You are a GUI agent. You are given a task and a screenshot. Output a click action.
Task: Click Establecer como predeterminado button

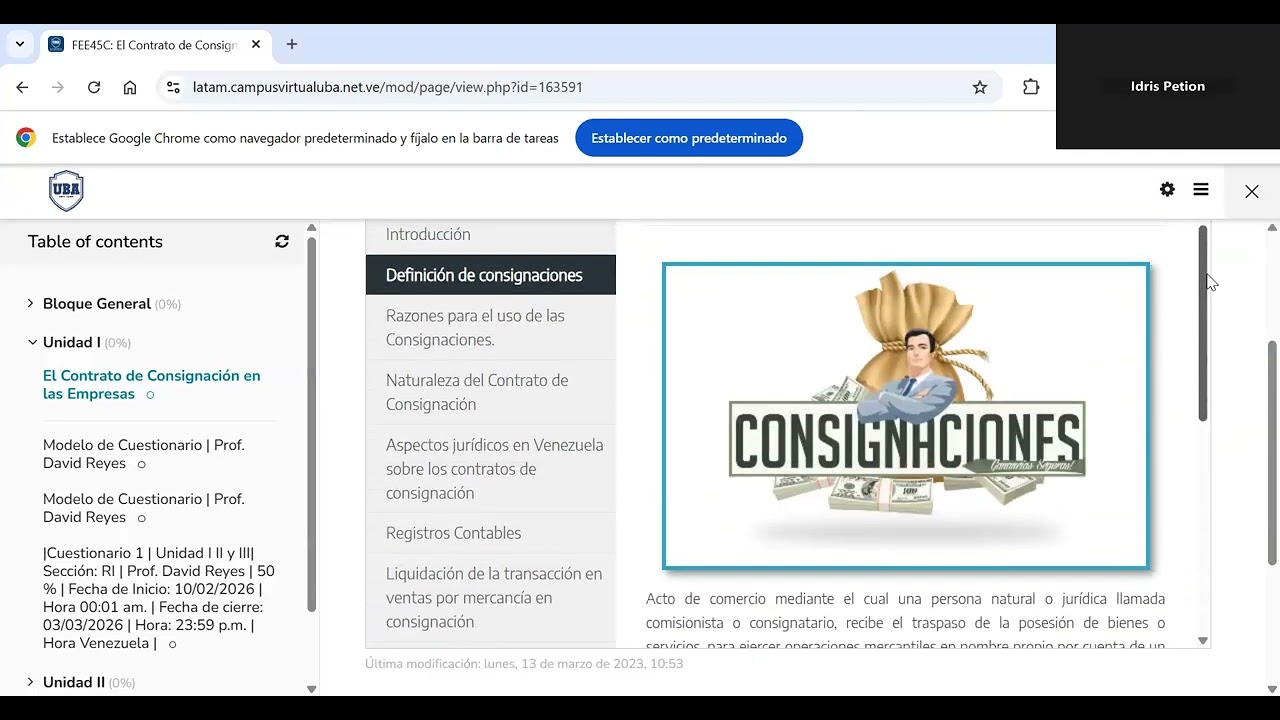(689, 138)
